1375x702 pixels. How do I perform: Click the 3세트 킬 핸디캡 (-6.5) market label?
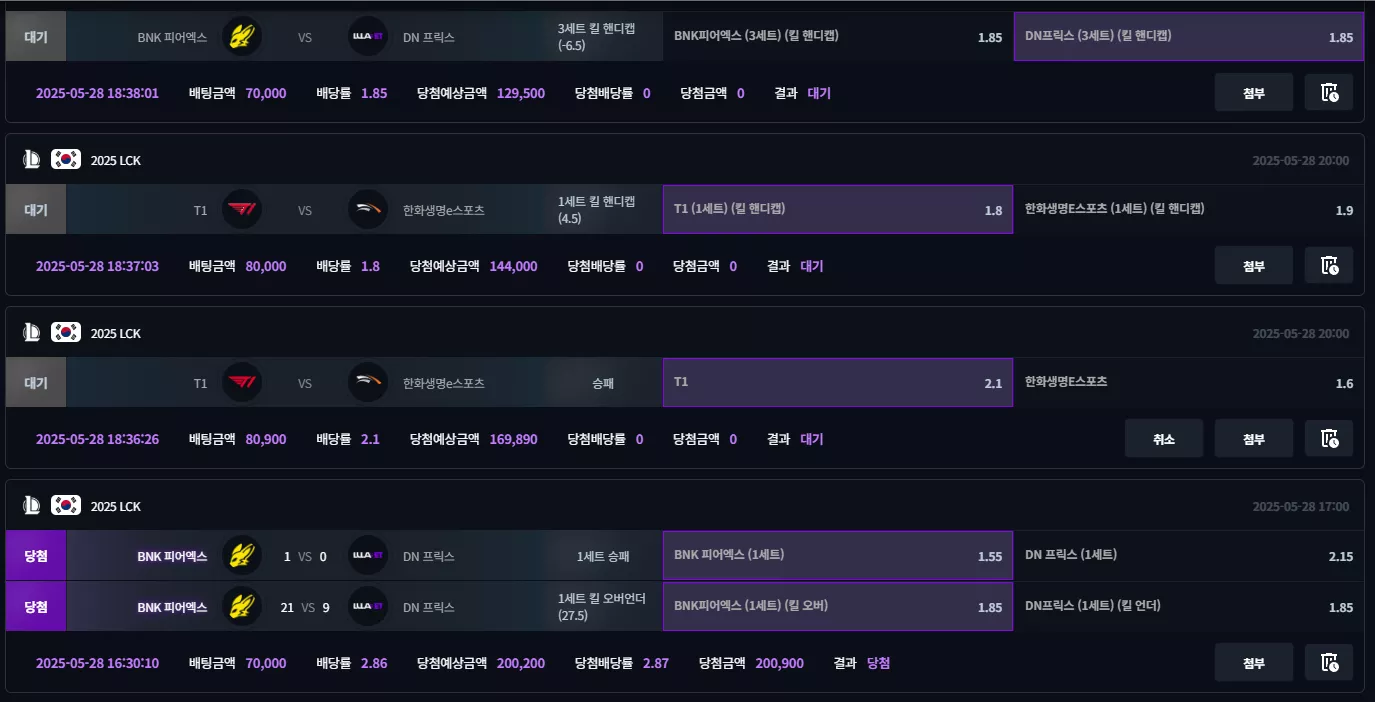[x=596, y=37]
